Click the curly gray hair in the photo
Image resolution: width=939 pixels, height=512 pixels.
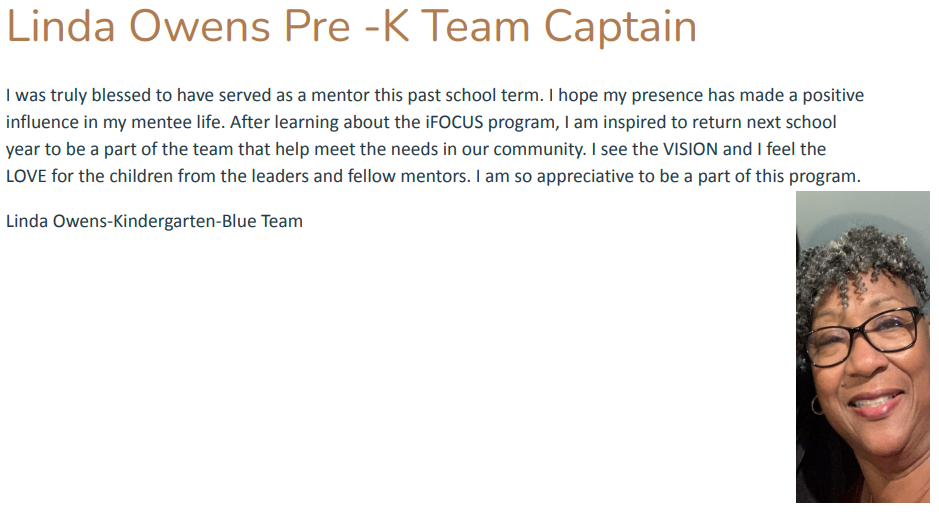click(x=859, y=263)
